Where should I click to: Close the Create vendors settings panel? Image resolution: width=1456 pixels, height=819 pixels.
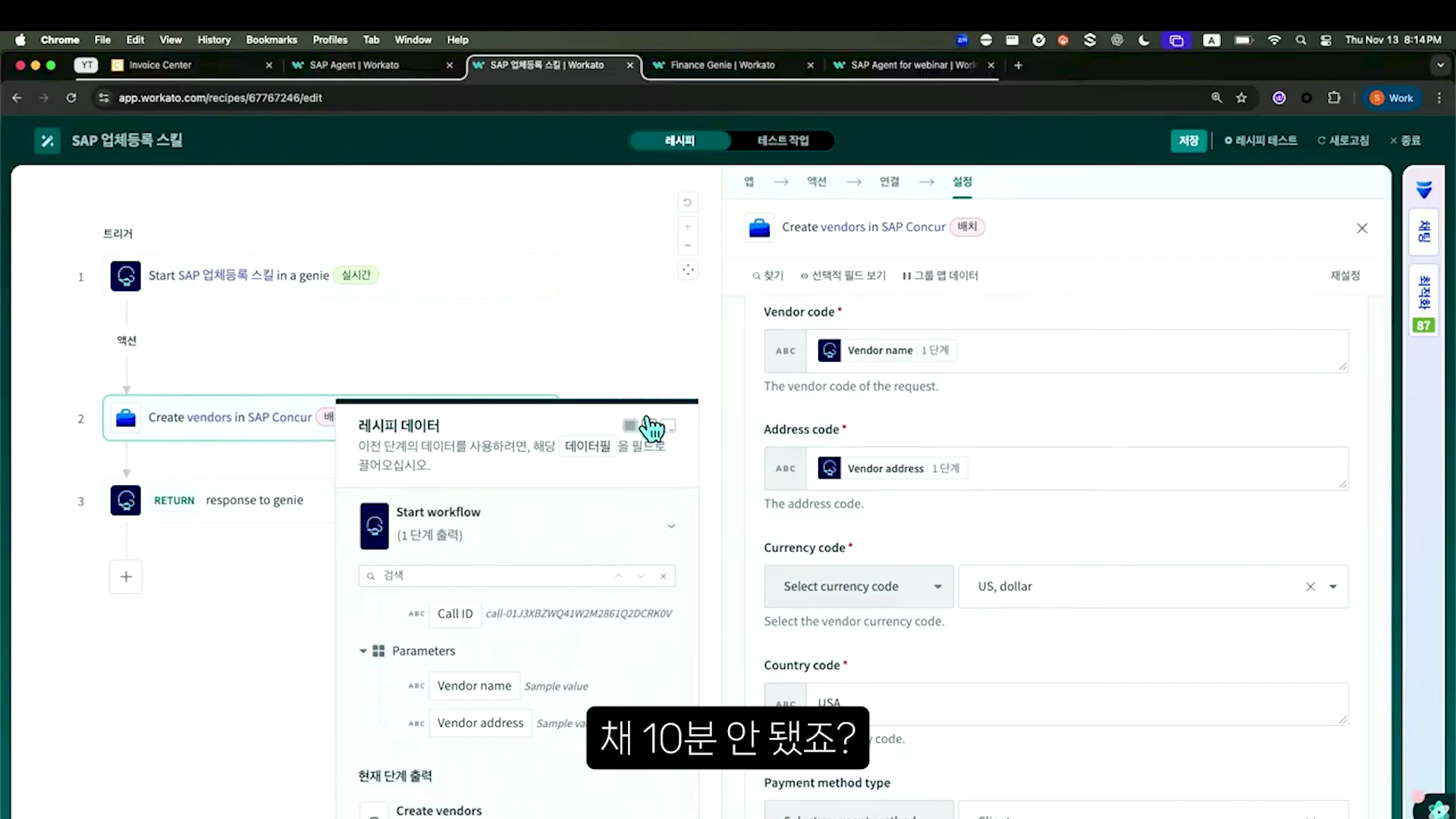point(1362,228)
